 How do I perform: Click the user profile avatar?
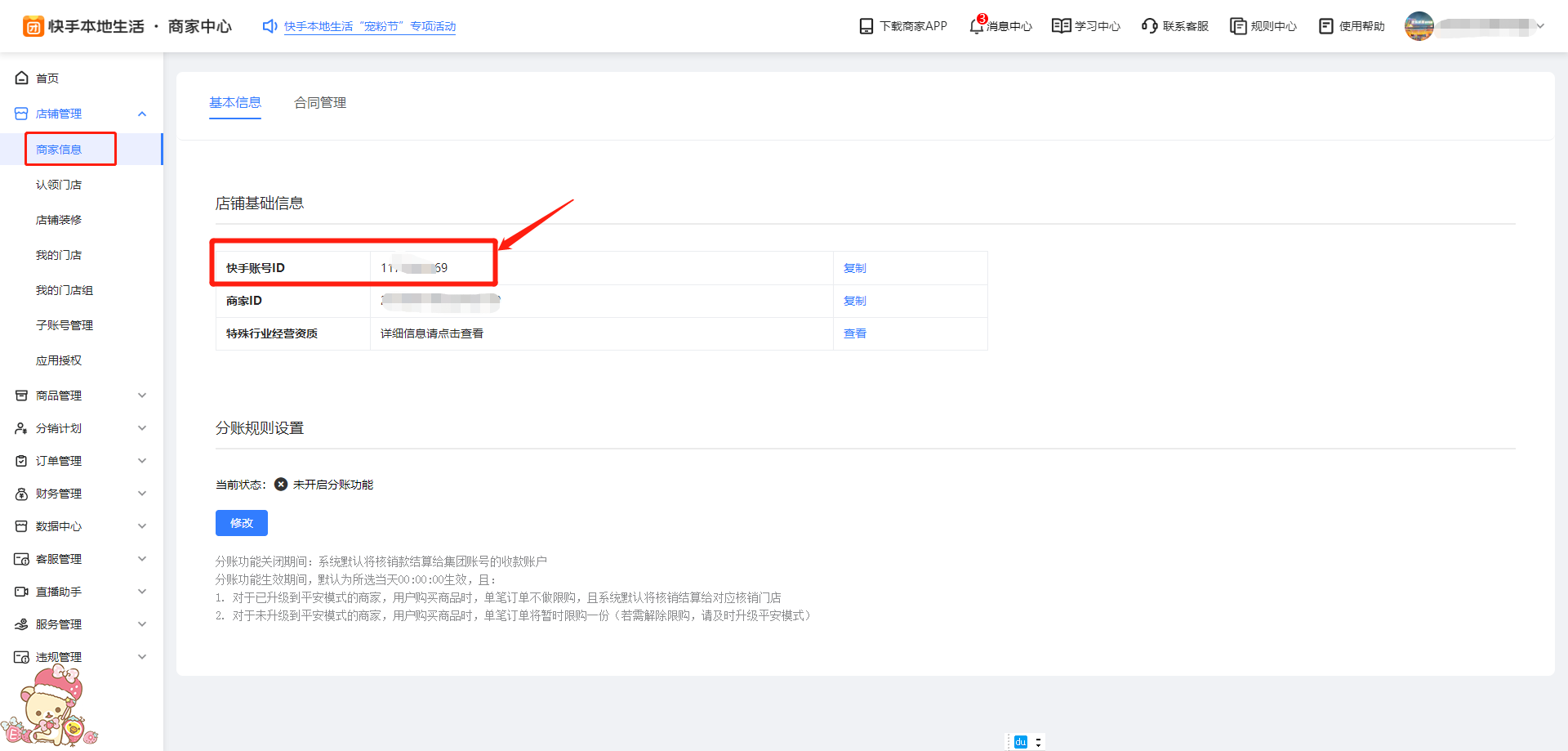1419,26
